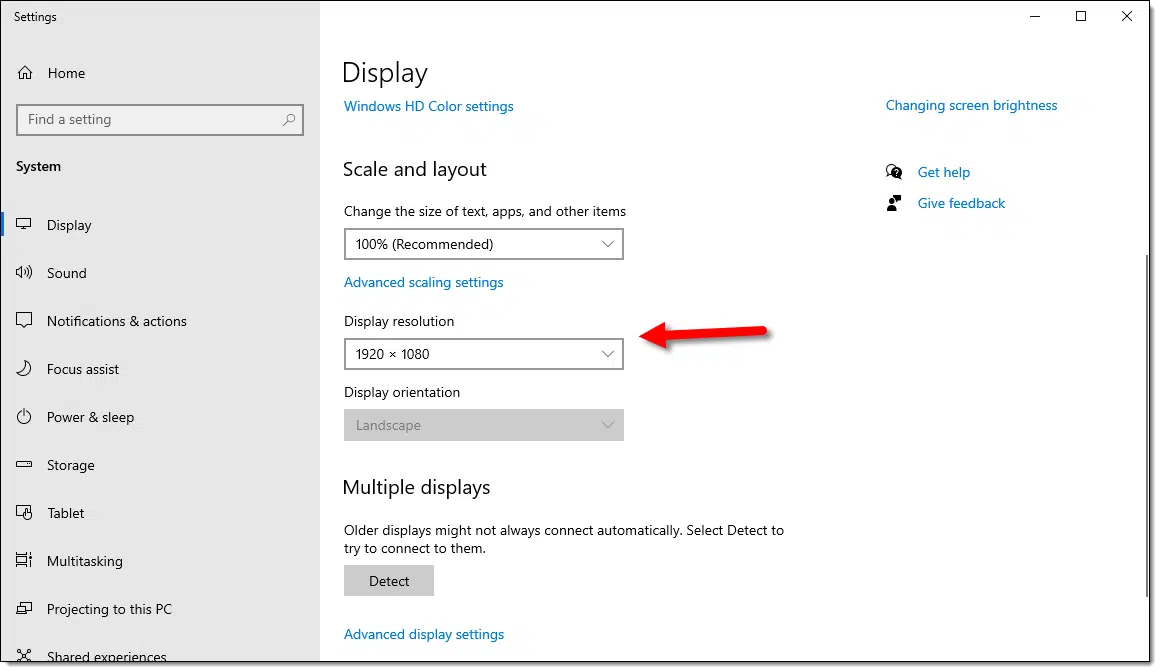Open Projecting to this PC page

(109, 609)
